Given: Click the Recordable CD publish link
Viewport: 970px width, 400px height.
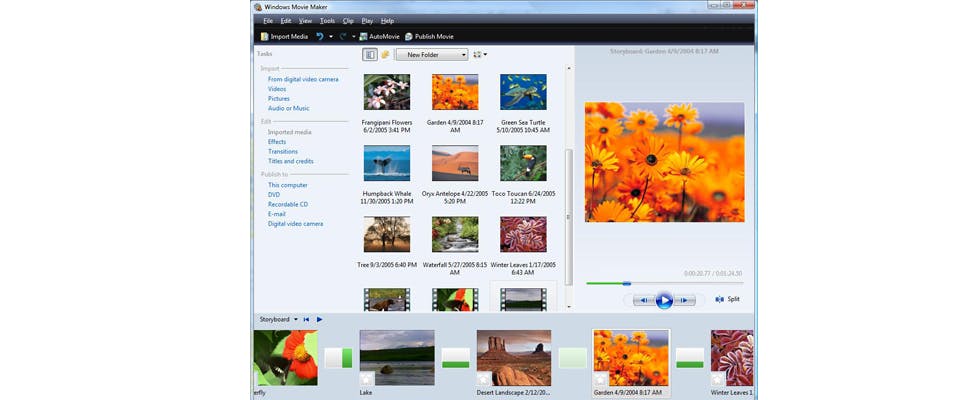Looking at the screenshot, I should [x=288, y=205].
